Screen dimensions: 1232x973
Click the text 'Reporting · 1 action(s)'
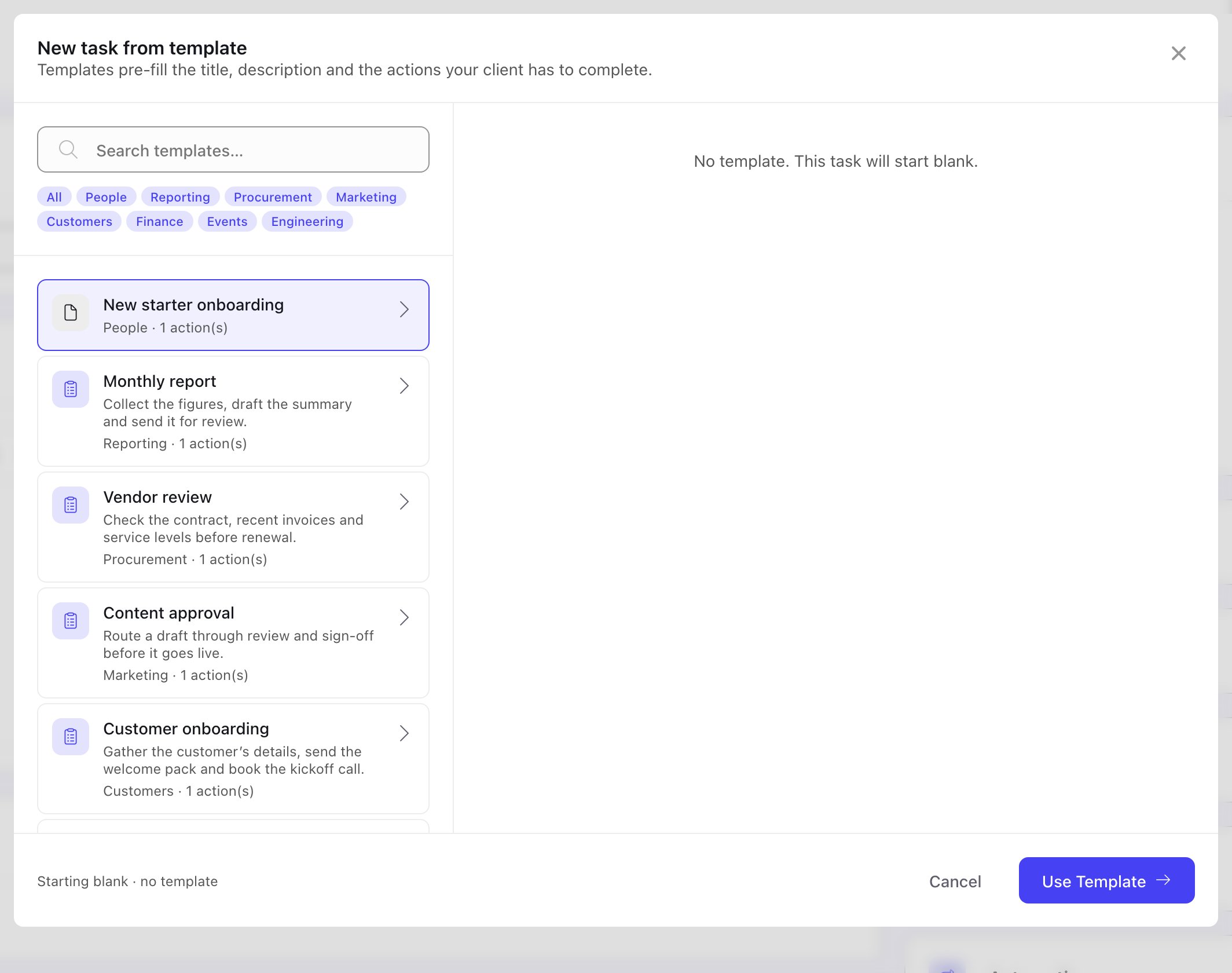(x=175, y=444)
